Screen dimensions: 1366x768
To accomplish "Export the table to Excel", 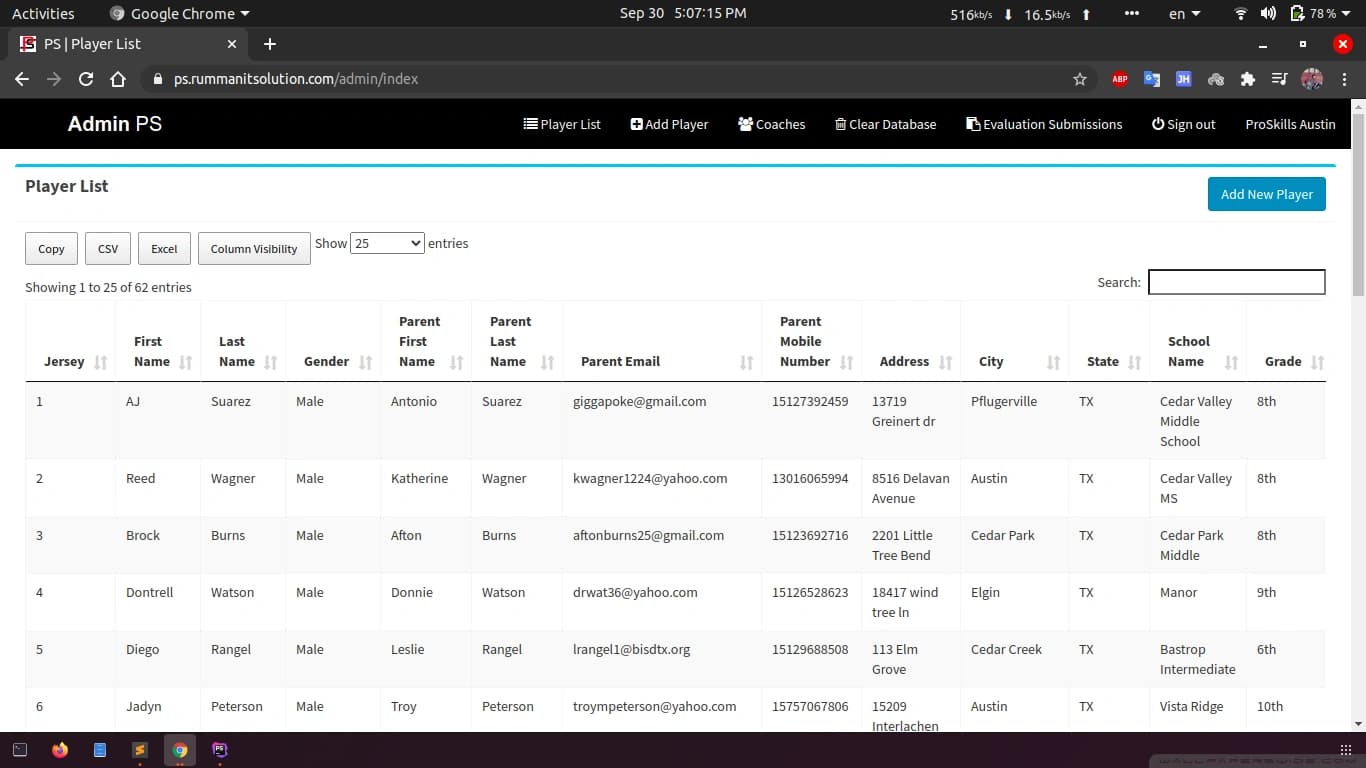I will pos(164,249).
